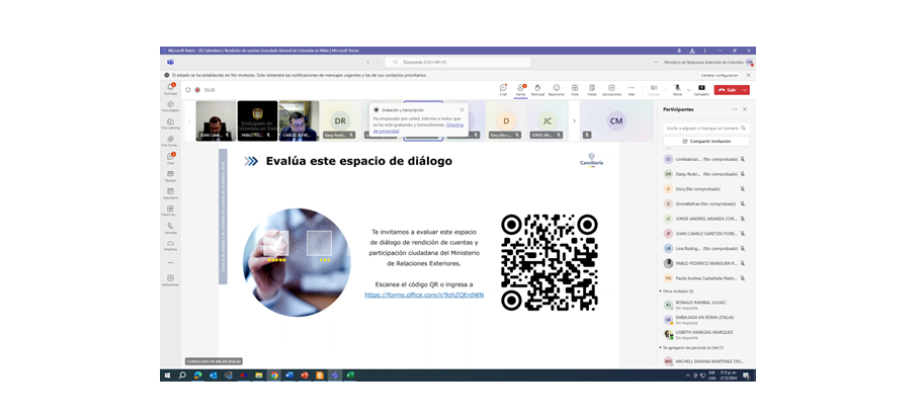Viewport: 920px width, 420px height.
Task: Select PABLO FEDERICO IBARGUEN participant
Action: [705, 263]
